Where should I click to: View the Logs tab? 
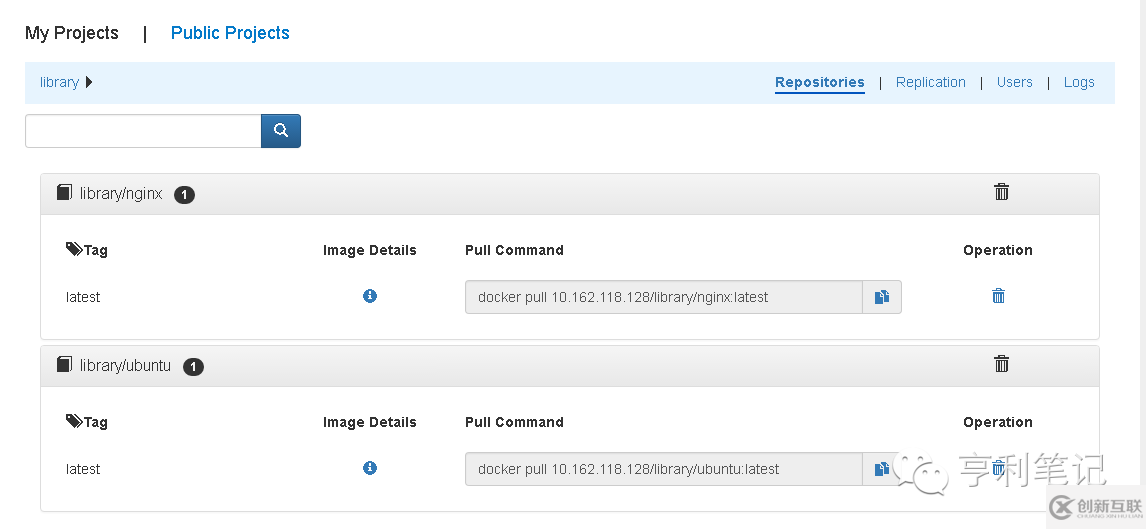click(1079, 82)
